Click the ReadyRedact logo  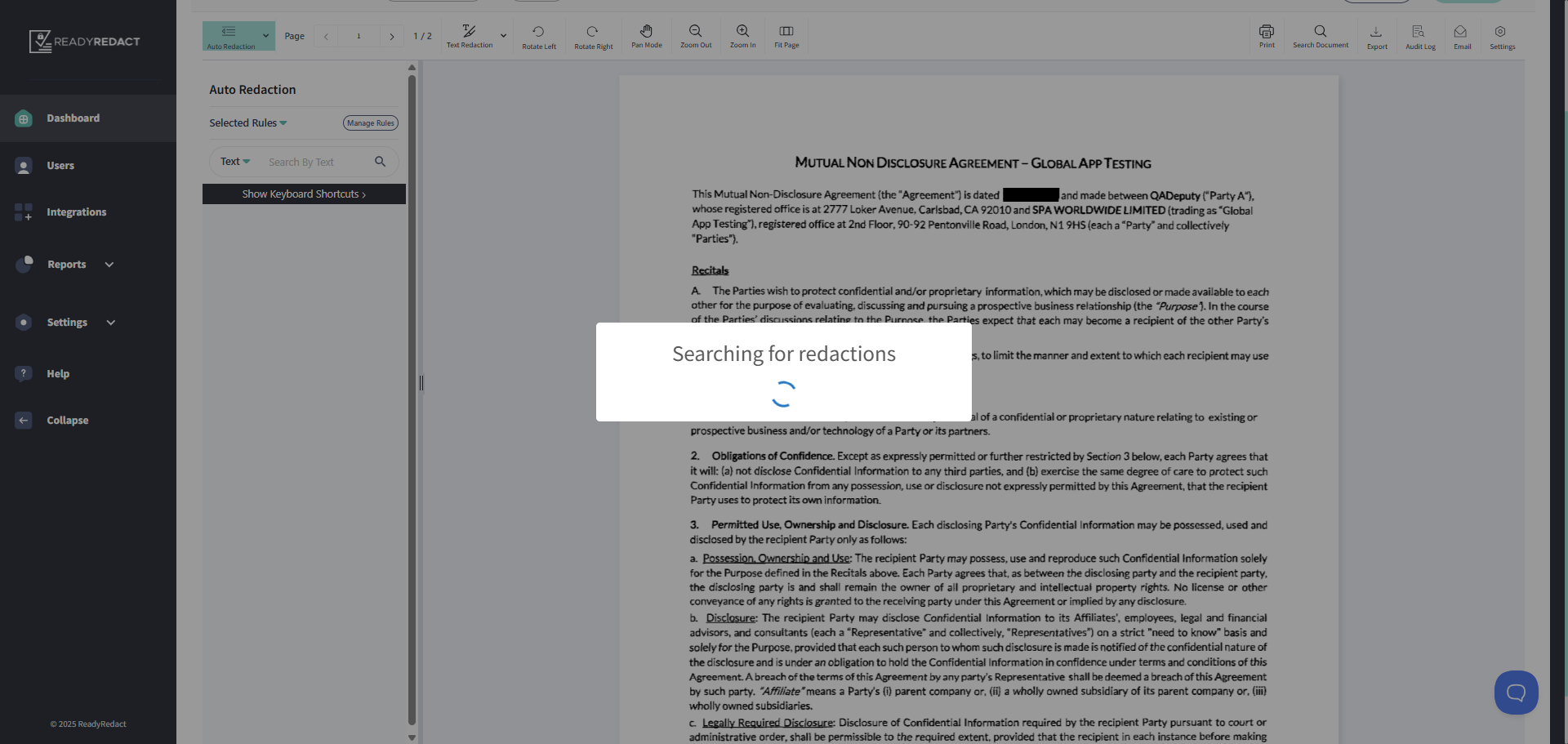[85, 41]
